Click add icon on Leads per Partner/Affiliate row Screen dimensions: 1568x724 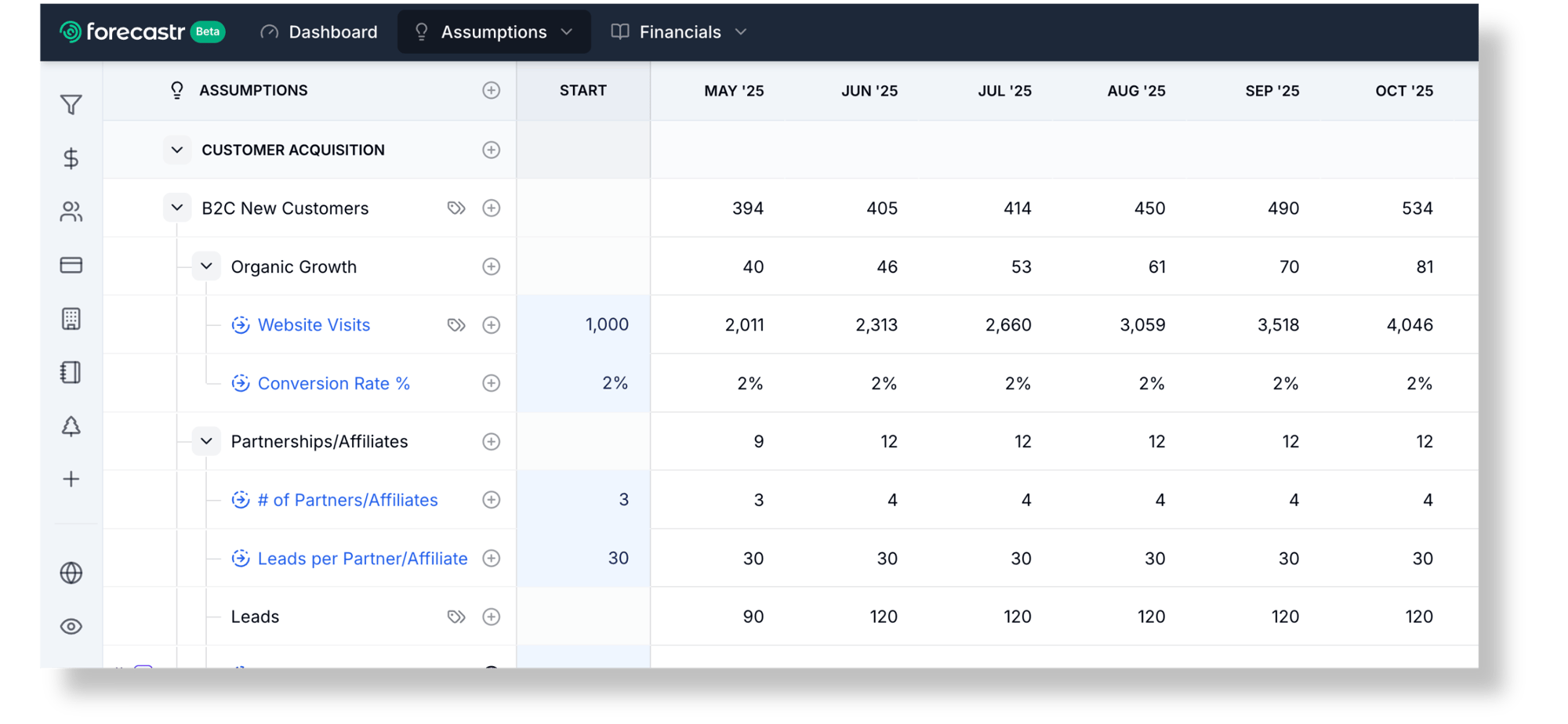tap(492, 558)
